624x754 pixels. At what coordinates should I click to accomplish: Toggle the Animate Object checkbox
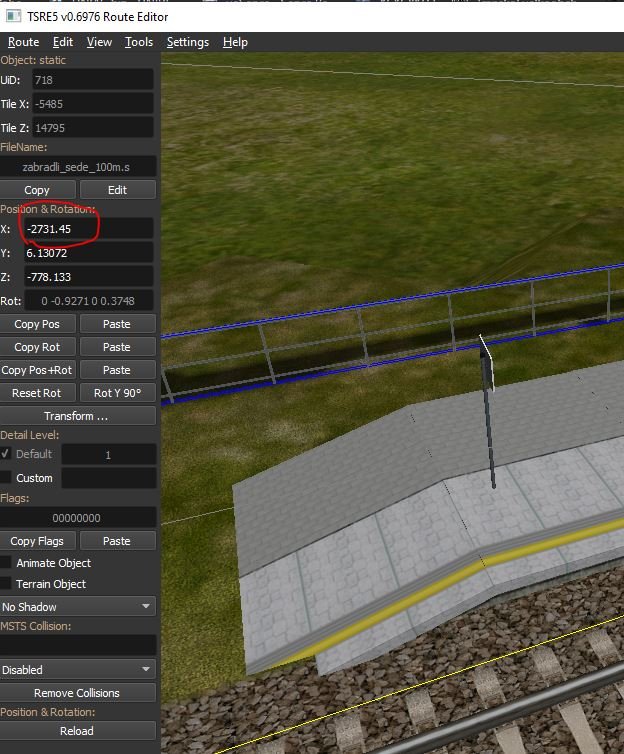(7, 563)
